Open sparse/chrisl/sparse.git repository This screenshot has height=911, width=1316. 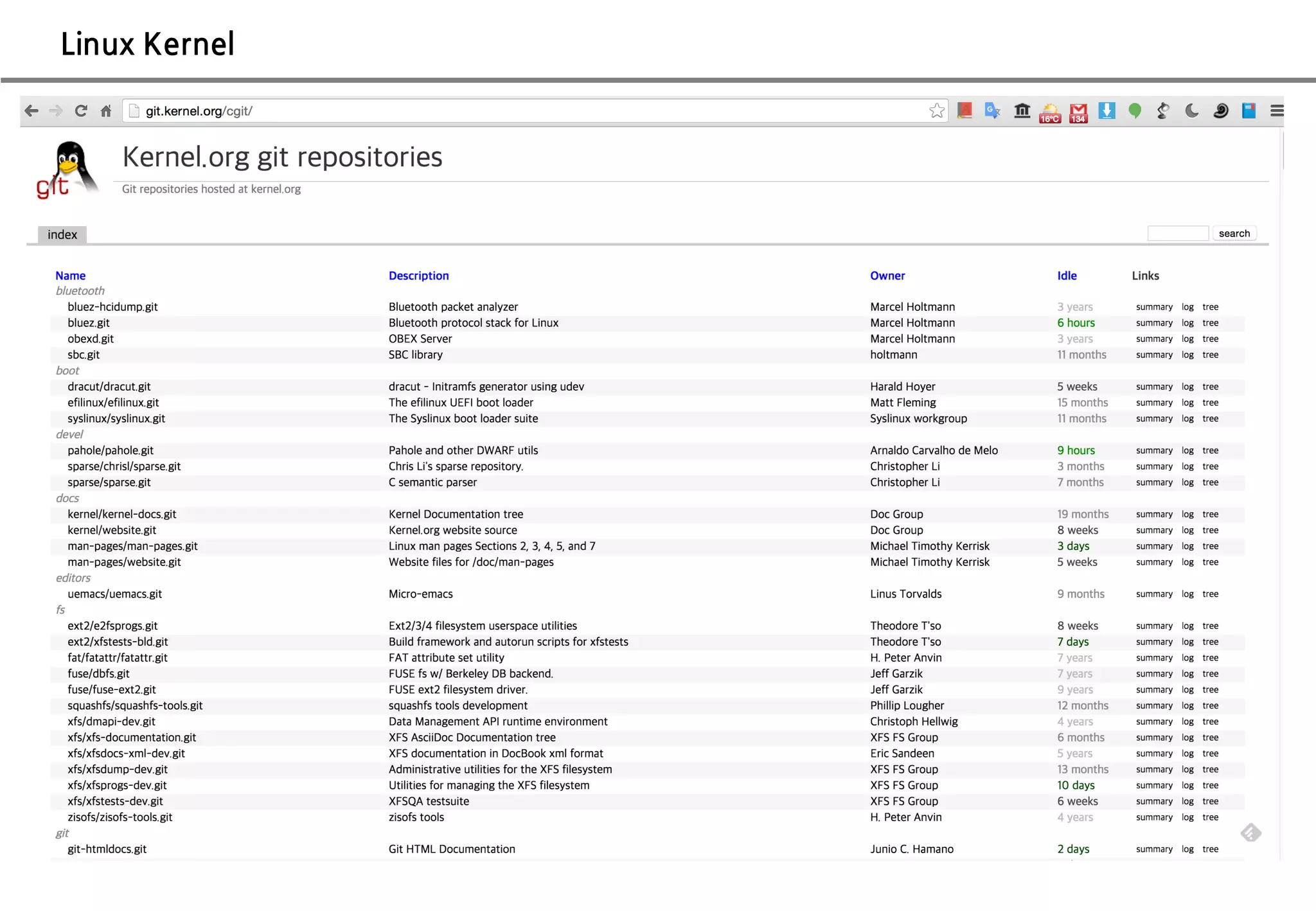(124, 466)
